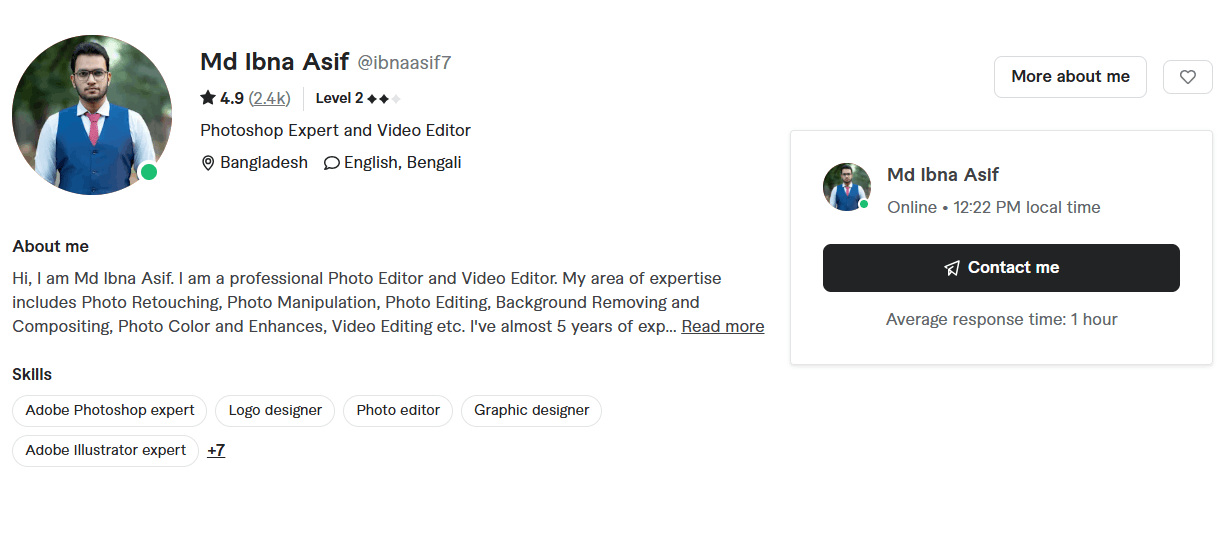
Task: Open the 2.4k reviews link
Action: [x=270, y=98]
